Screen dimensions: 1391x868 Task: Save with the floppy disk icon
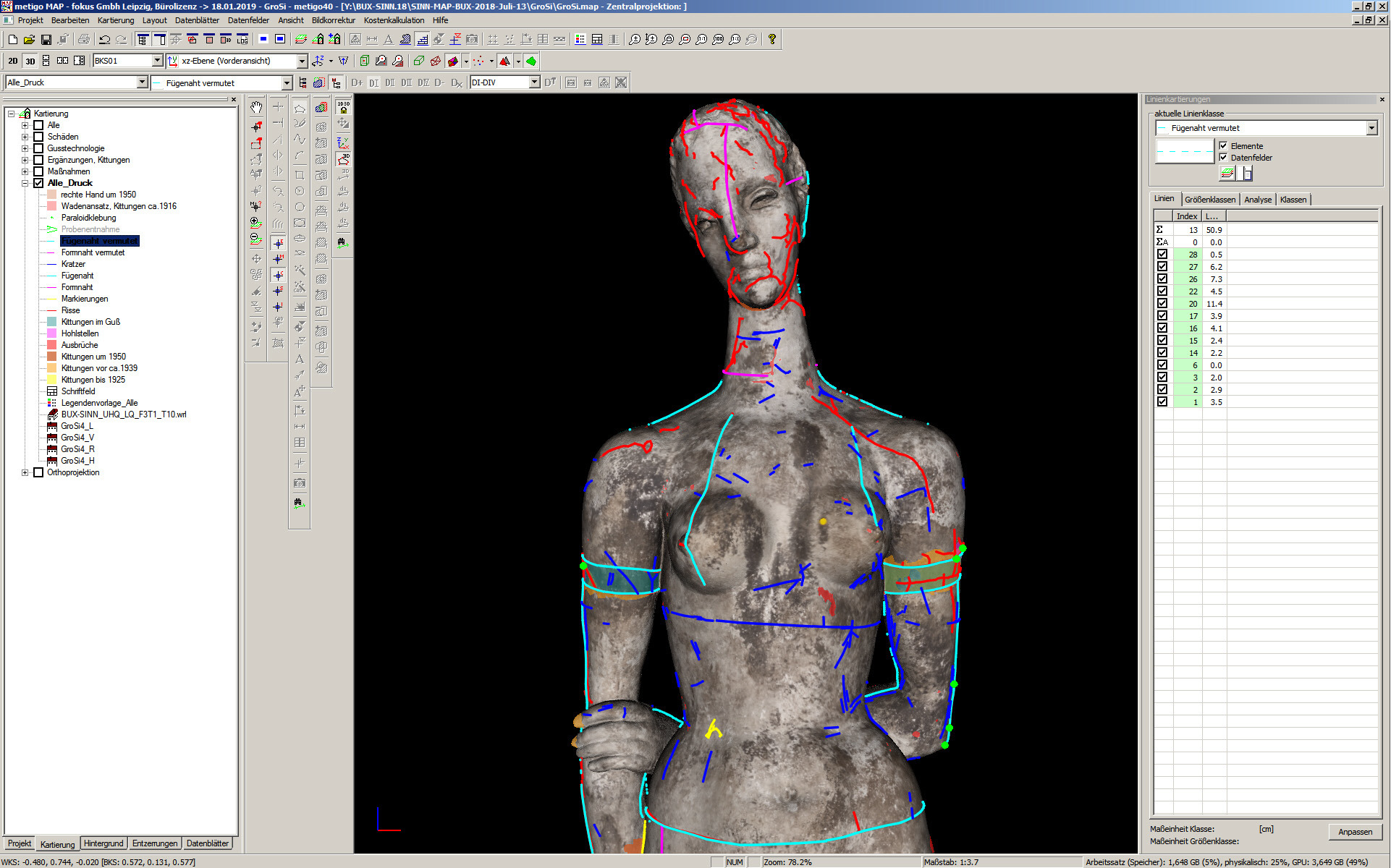[46, 39]
